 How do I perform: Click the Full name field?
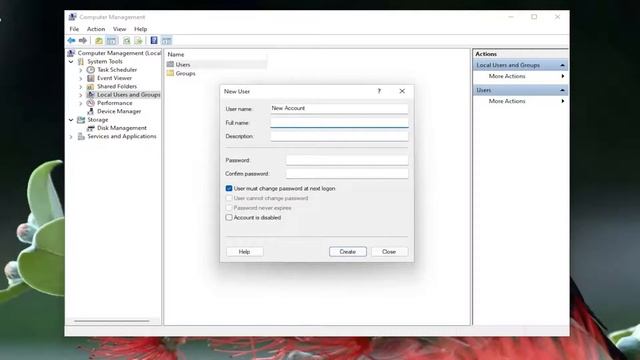[339, 122]
